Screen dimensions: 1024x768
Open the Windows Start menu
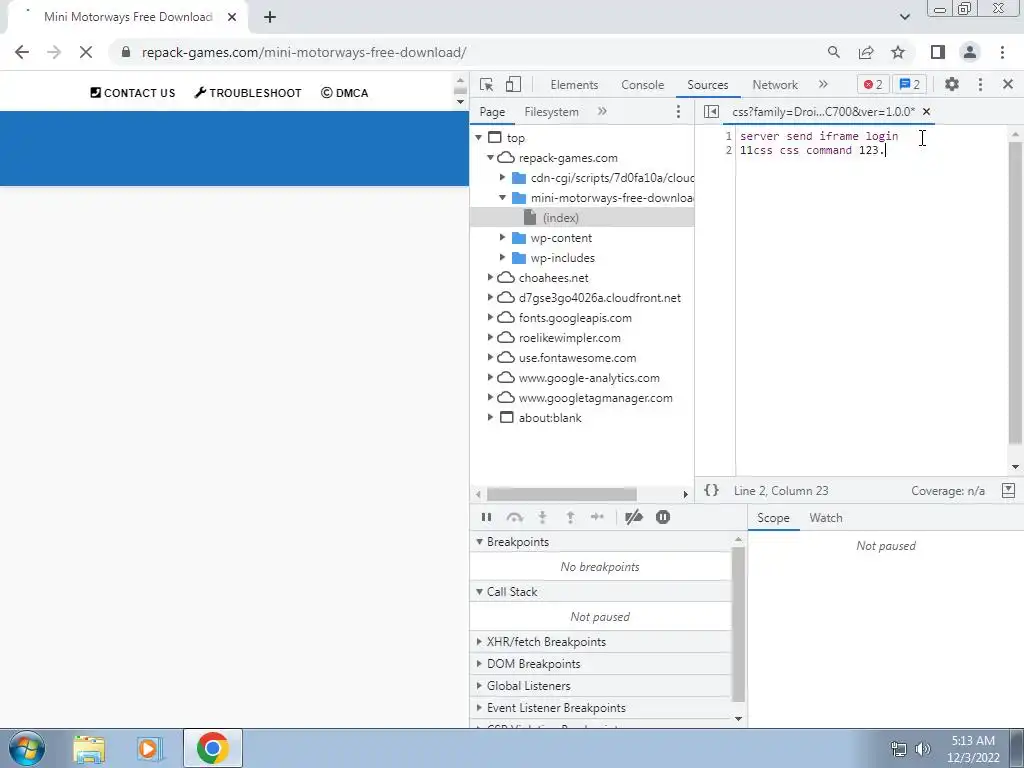coord(26,748)
